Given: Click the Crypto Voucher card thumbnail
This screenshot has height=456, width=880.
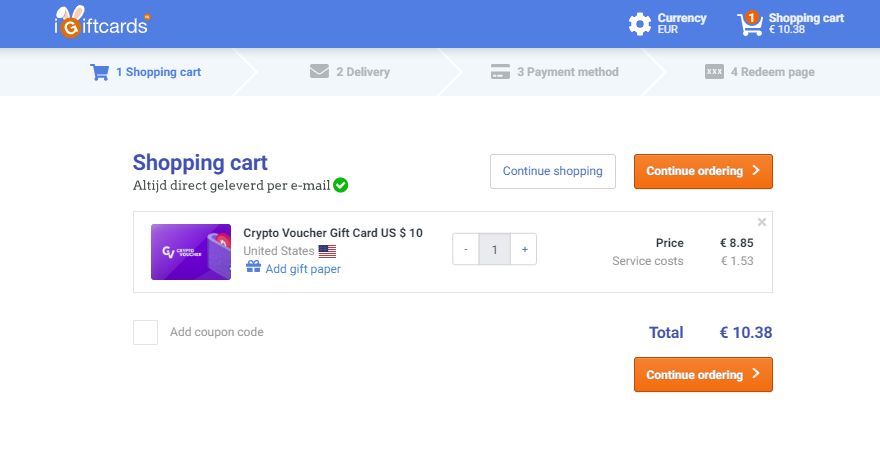Looking at the screenshot, I should pyautogui.click(x=191, y=252).
